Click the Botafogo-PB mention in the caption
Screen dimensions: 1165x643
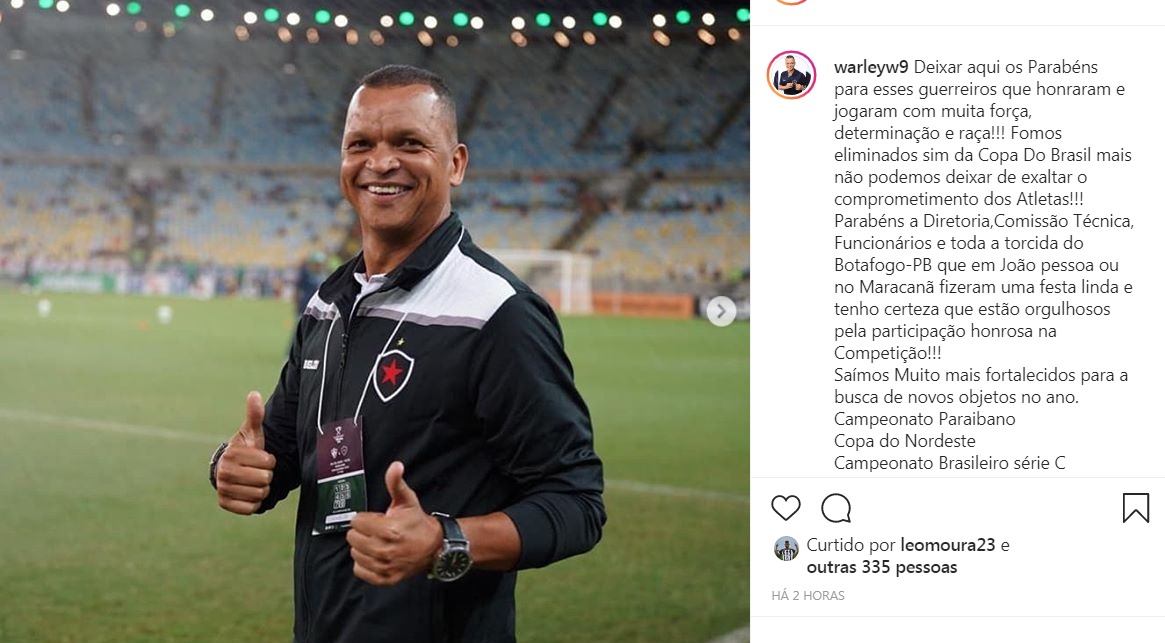pyautogui.click(x=883, y=265)
